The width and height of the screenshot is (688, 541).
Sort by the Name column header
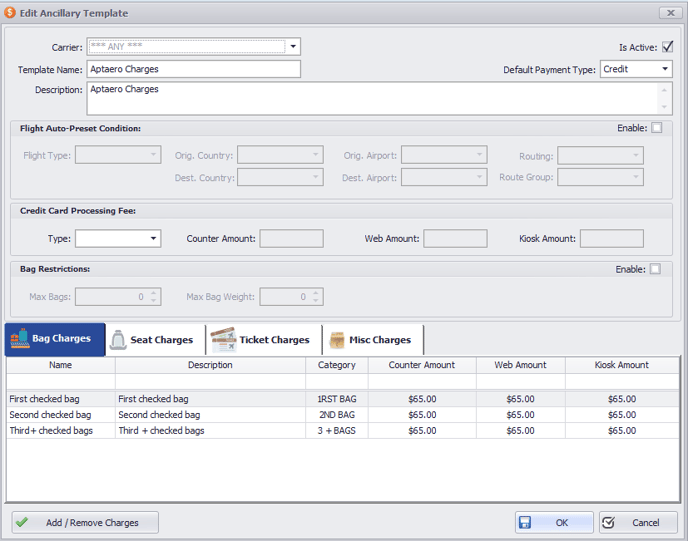point(61,365)
